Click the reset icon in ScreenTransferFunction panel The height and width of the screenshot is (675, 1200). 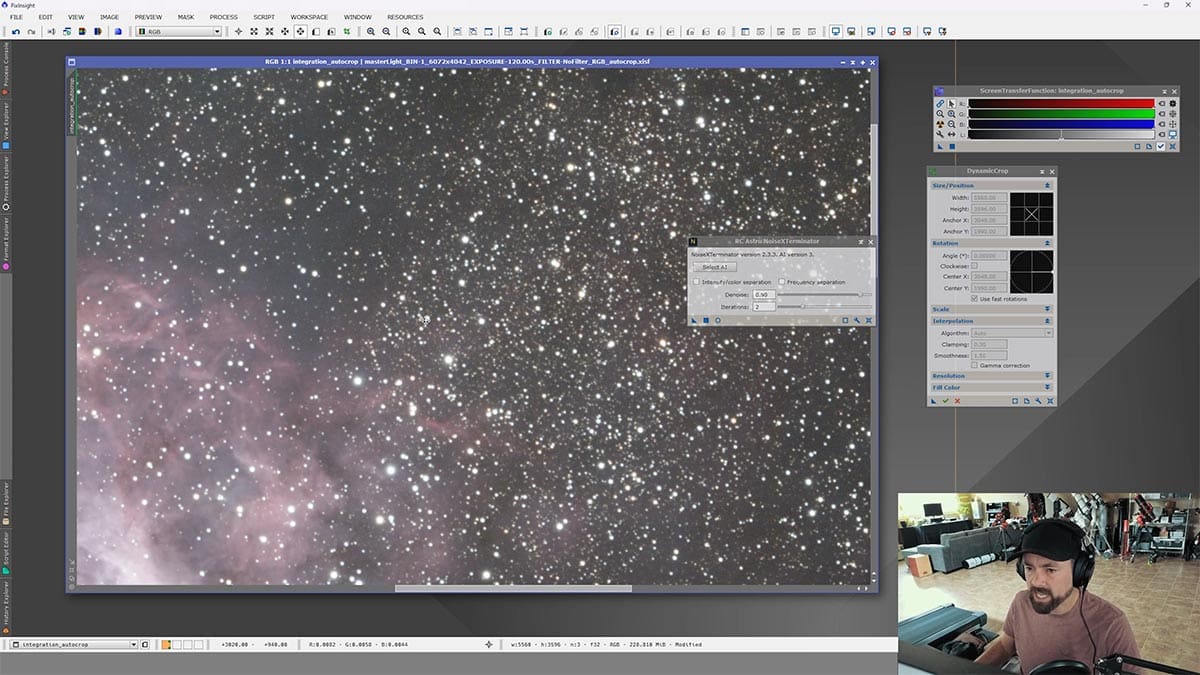[1173, 147]
